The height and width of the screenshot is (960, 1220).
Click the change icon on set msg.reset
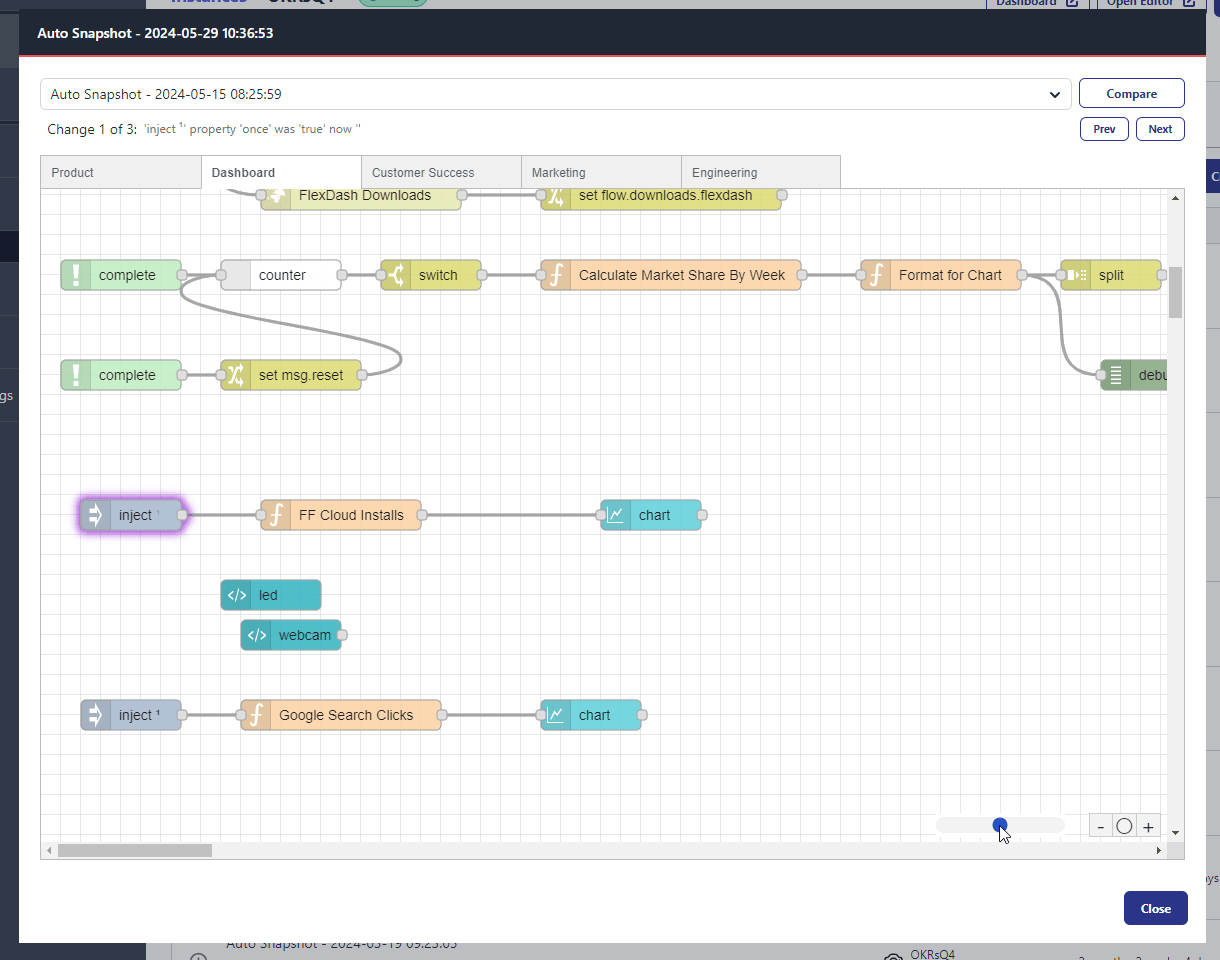pos(236,374)
